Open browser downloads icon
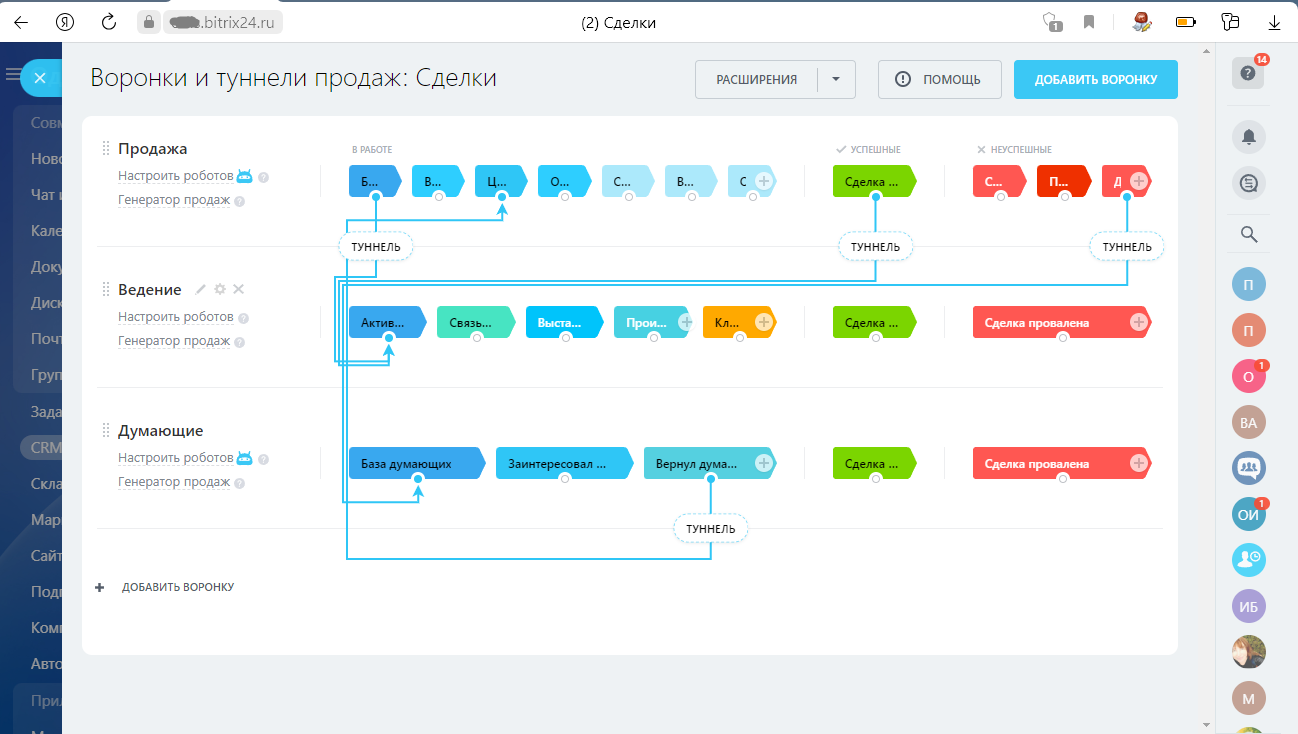Image resolution: width=1298 pixels, height=734 pixels. (1274, 22)
